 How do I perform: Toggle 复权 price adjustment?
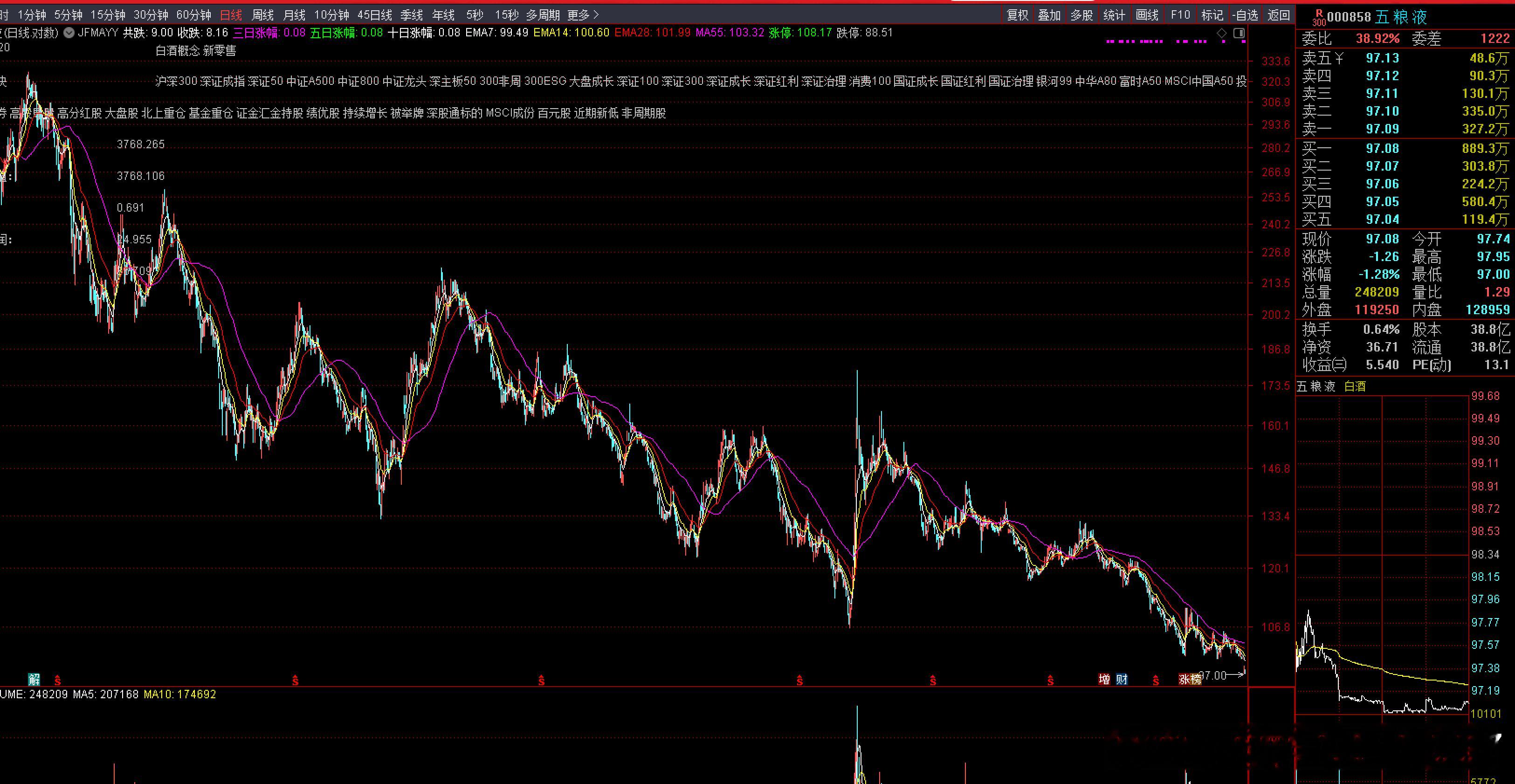click(x=1018, y=15)
